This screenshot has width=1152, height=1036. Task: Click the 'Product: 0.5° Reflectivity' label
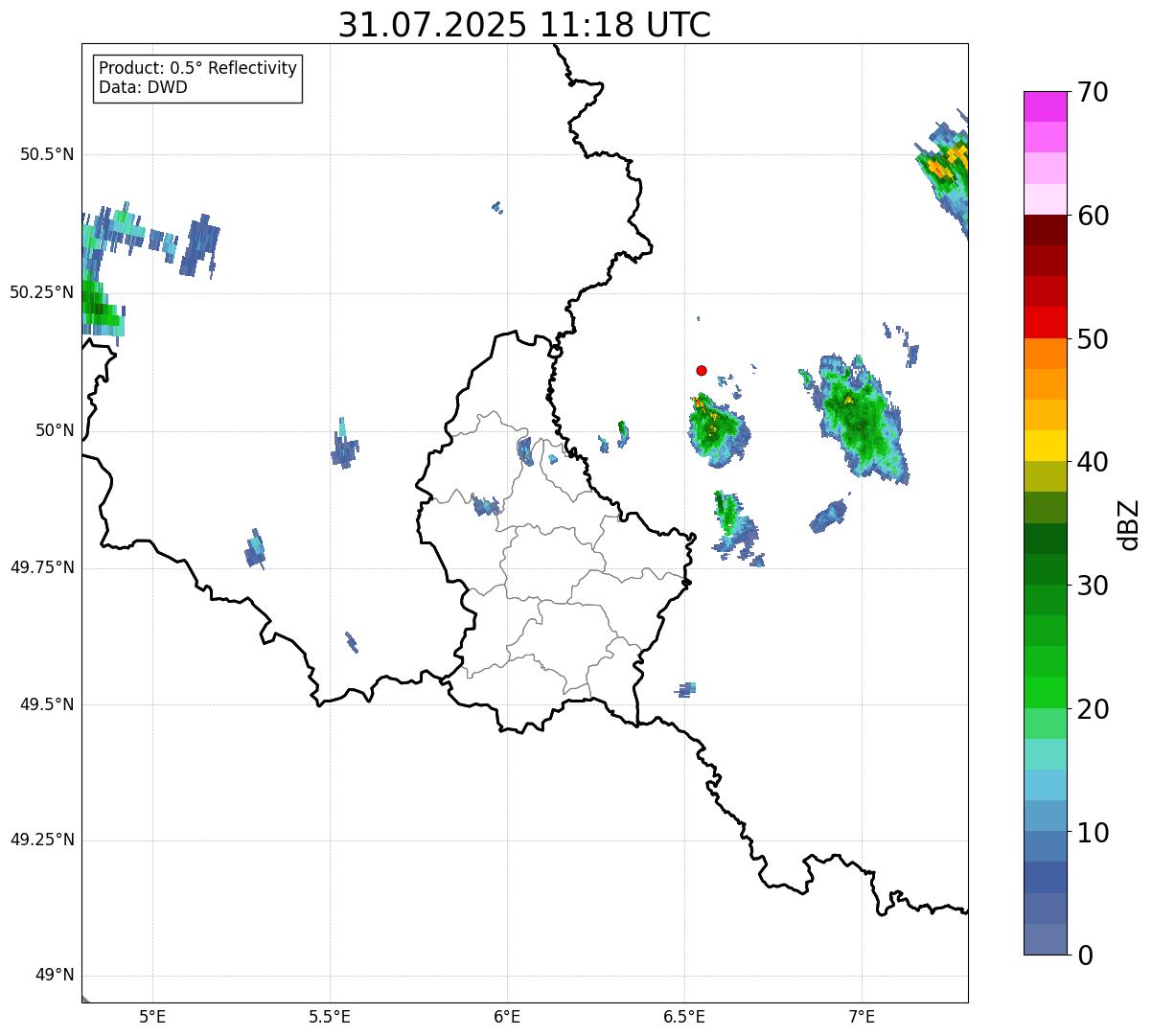198,68
